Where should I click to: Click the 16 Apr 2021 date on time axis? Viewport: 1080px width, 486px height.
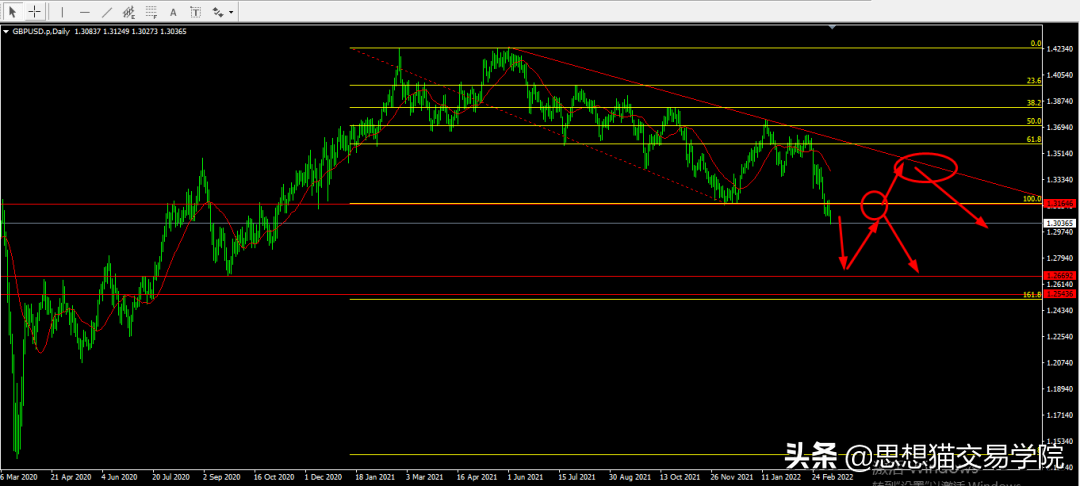click(475, 476)
